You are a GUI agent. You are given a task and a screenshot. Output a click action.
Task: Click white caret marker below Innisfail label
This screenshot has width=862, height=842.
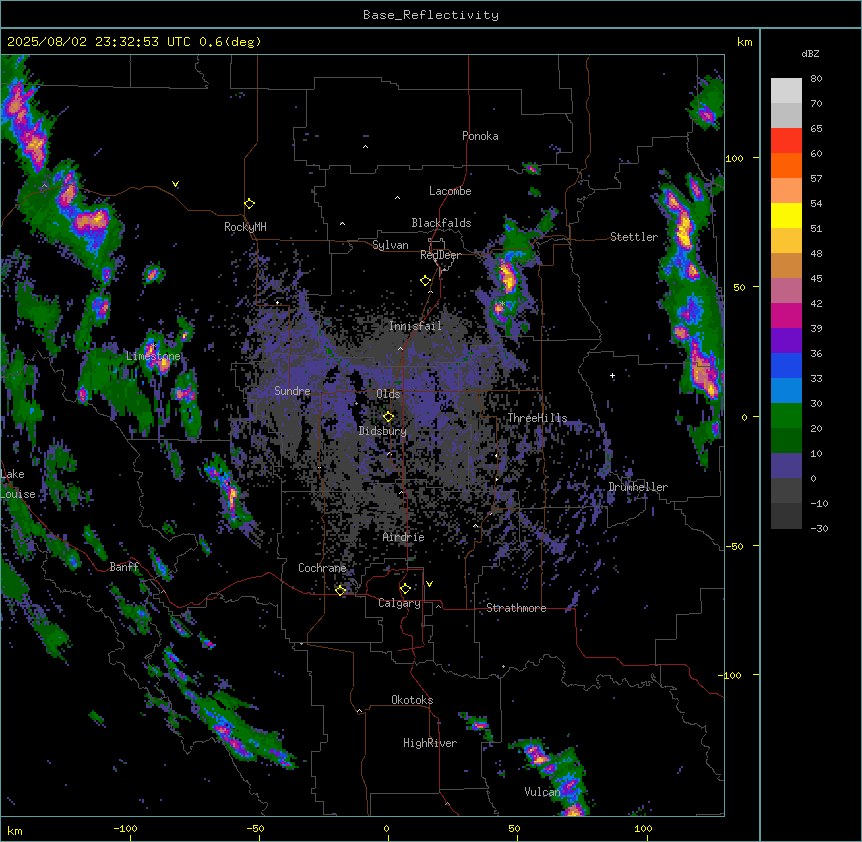pos(400,349)
